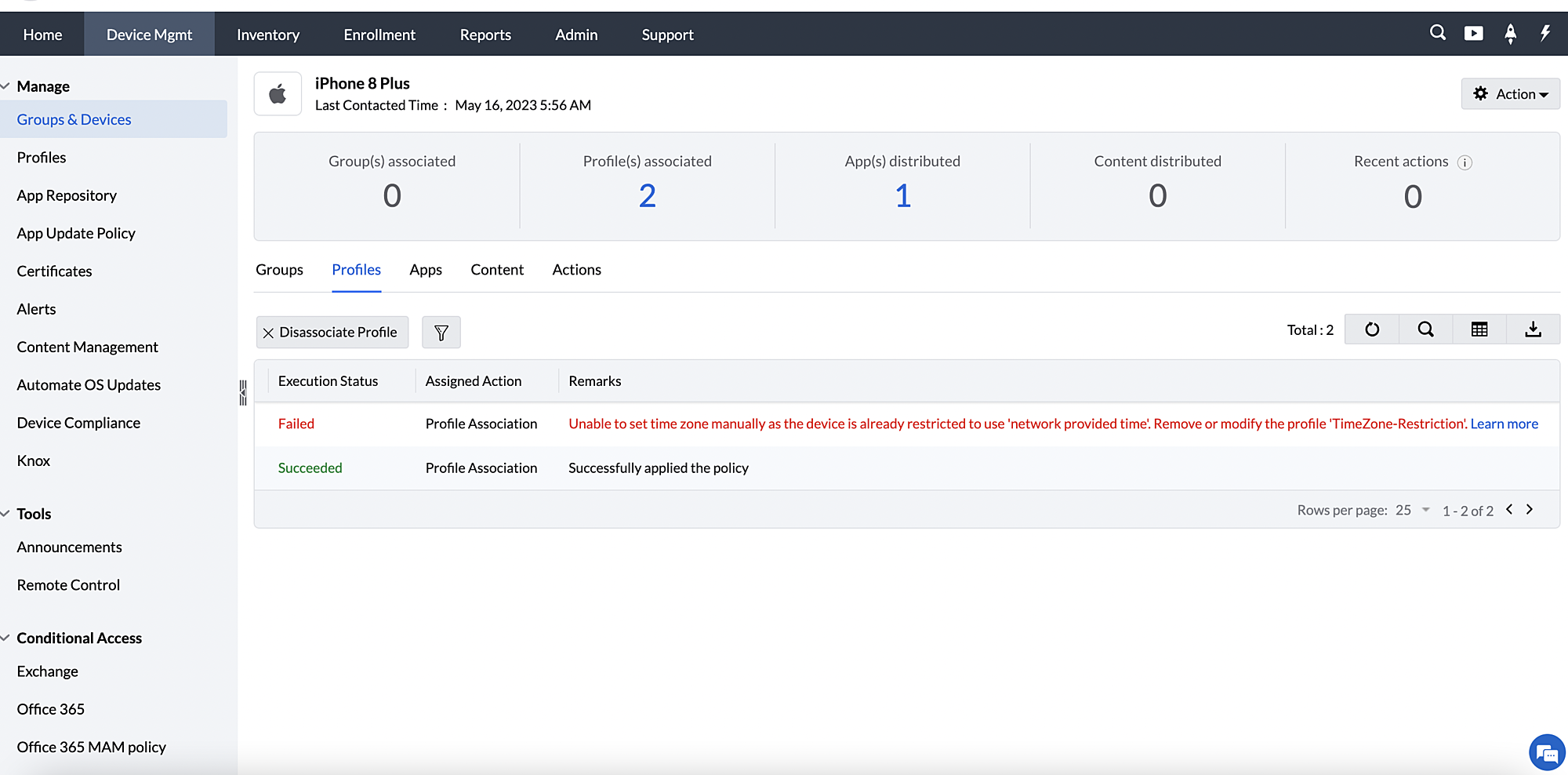This screenshot has width=1568, height=775.
Task: Collapse the Conditional Access section
Action: coord(6,638)
